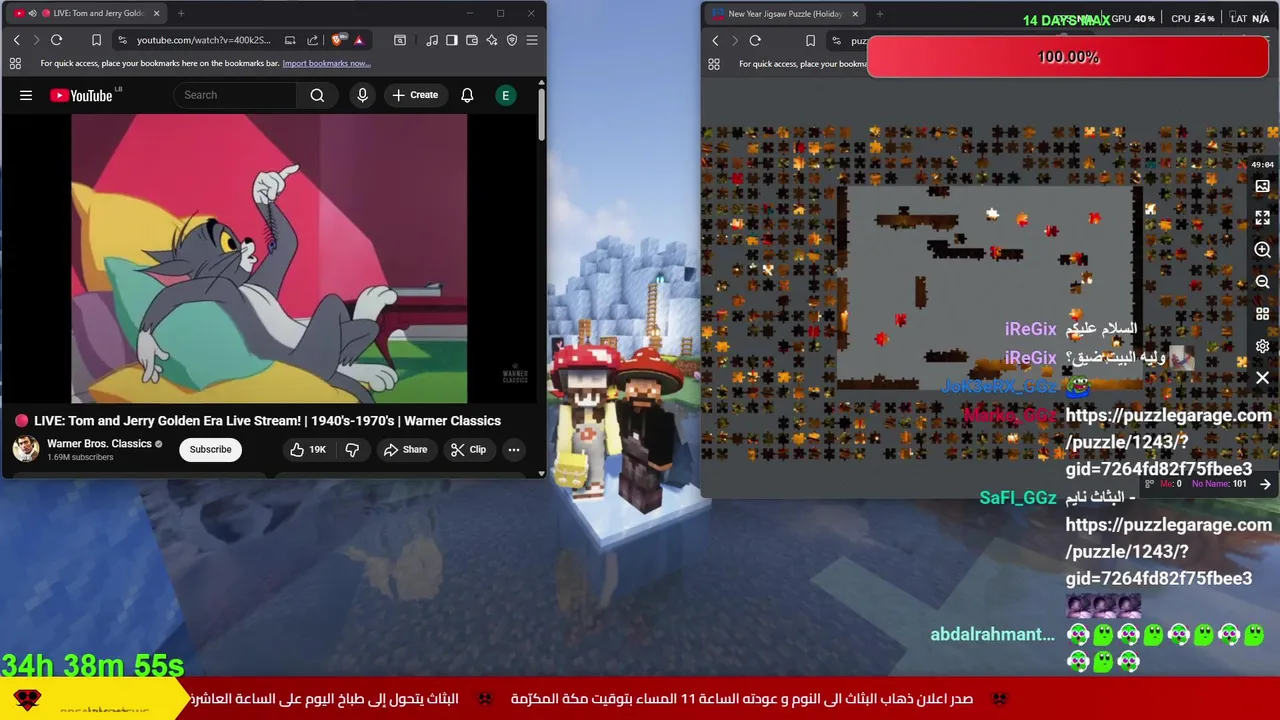Share the Tom and Jerry video
The image size is (1280, 720).
coord(406,449)
